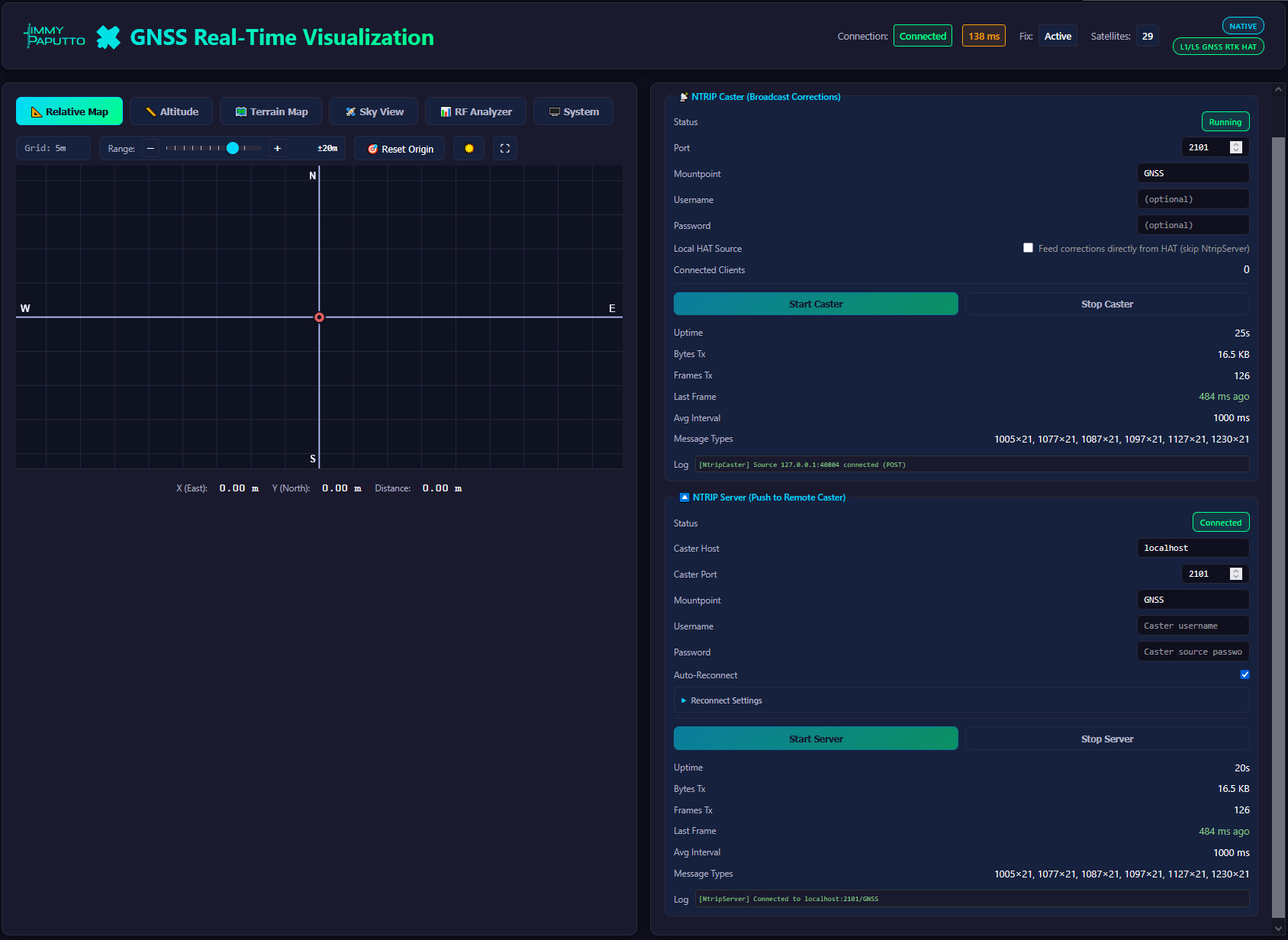The width and height of the screenshot is (1288, 940).
Task: Click the Start Caster button
Action: [816, 304]
